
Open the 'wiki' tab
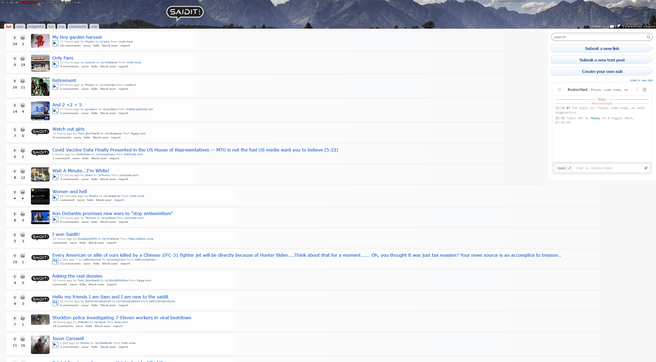pyautogui.click(x=95, y=26)
